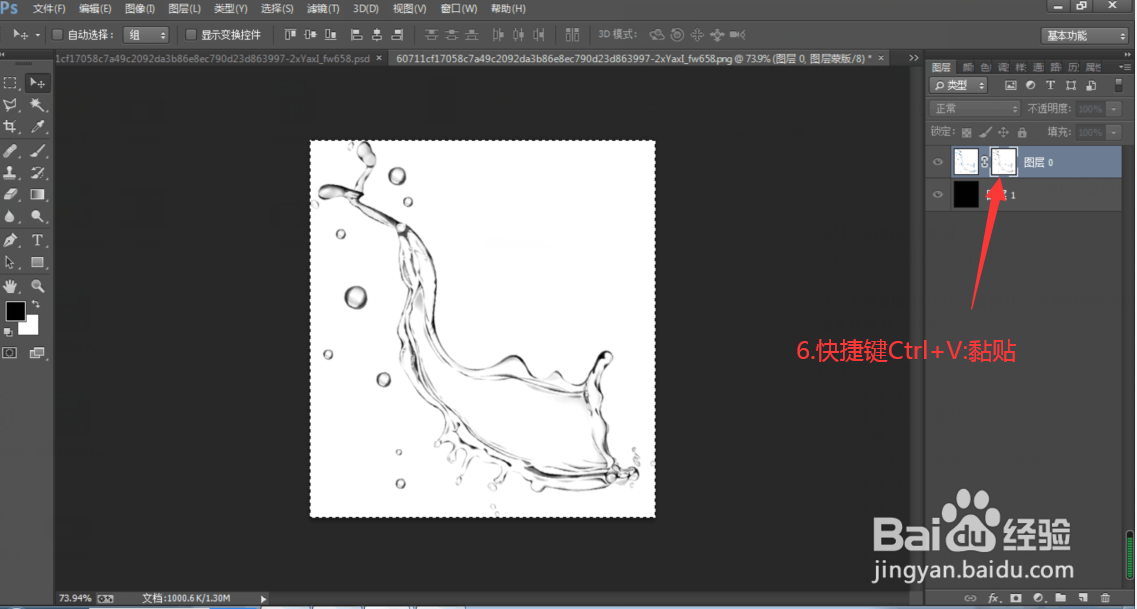
Task: Open the 文件(F) menu
Action: click(49, 9)
